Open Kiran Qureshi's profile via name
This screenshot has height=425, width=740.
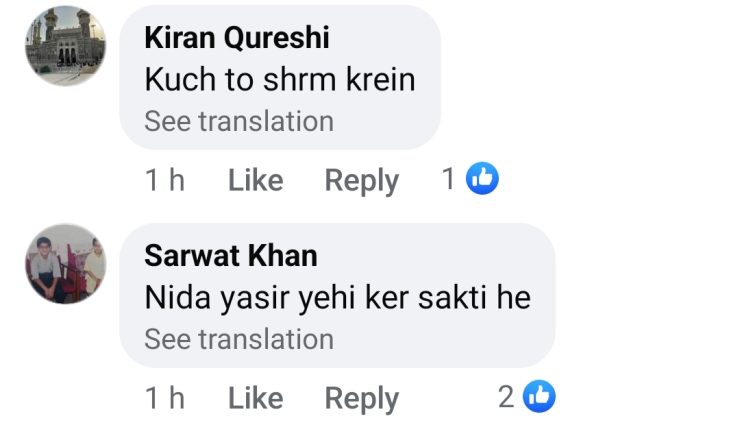coord(237,38)
